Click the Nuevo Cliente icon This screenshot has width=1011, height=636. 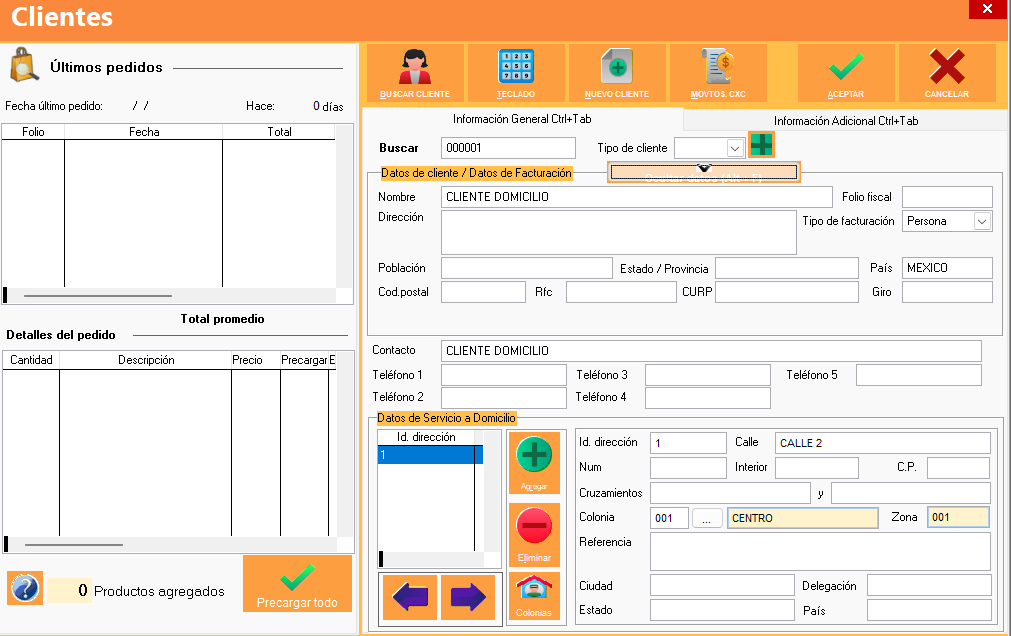617,72
